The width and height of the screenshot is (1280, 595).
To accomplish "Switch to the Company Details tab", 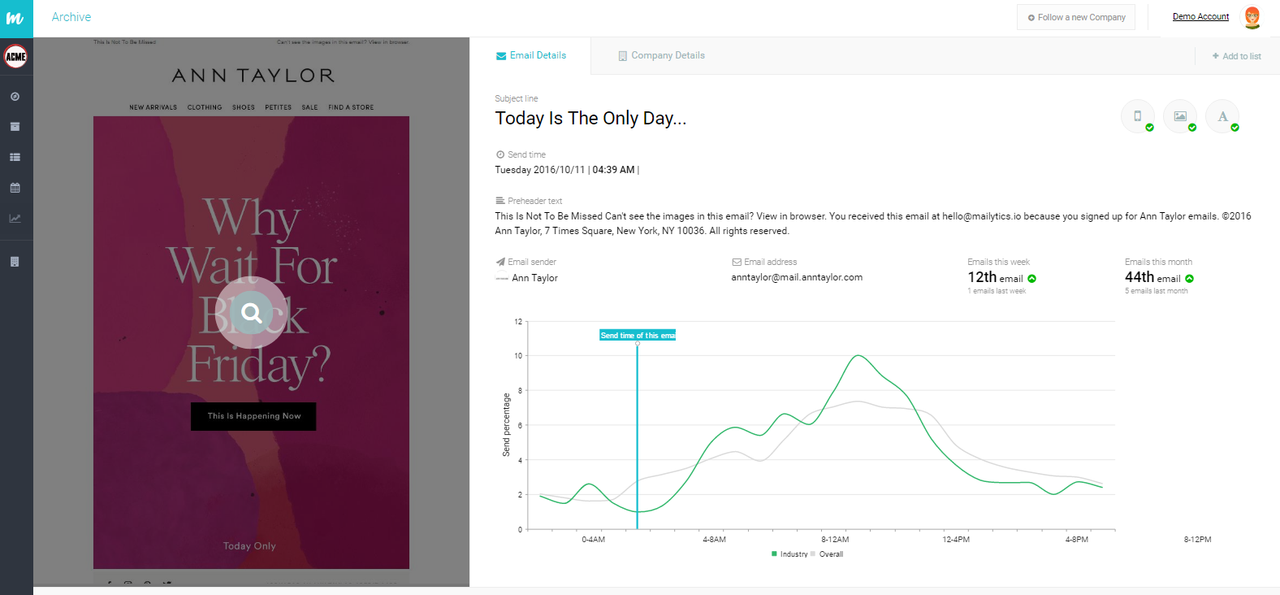I will tap(661, 56).
